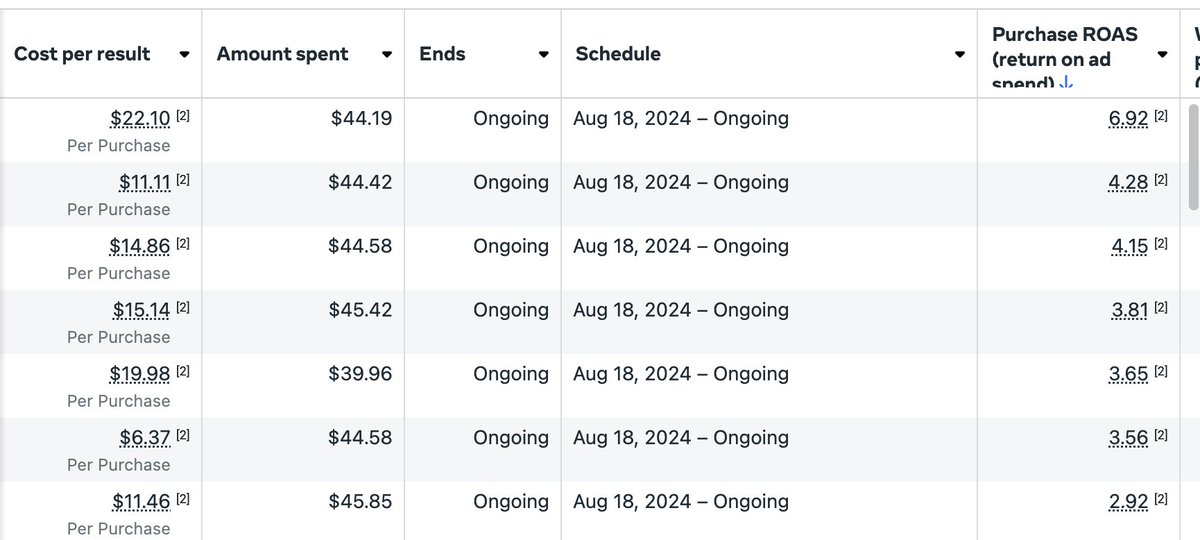Click footnote [2] beside 3.56 ROAS
This screenshot has width=1200, height=540.
[x=1161, y=436]
